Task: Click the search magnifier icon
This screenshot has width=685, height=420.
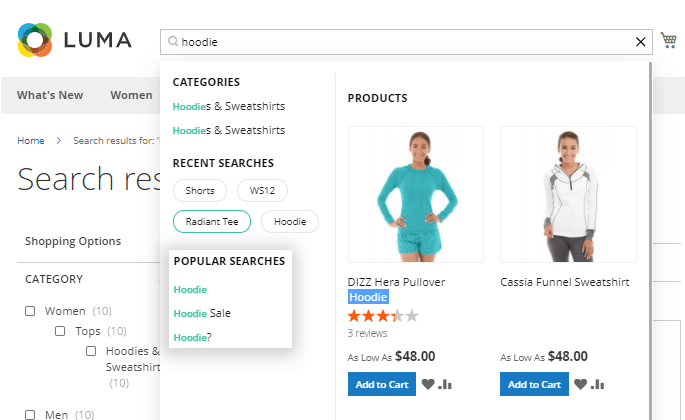Action: coord(172,42)
